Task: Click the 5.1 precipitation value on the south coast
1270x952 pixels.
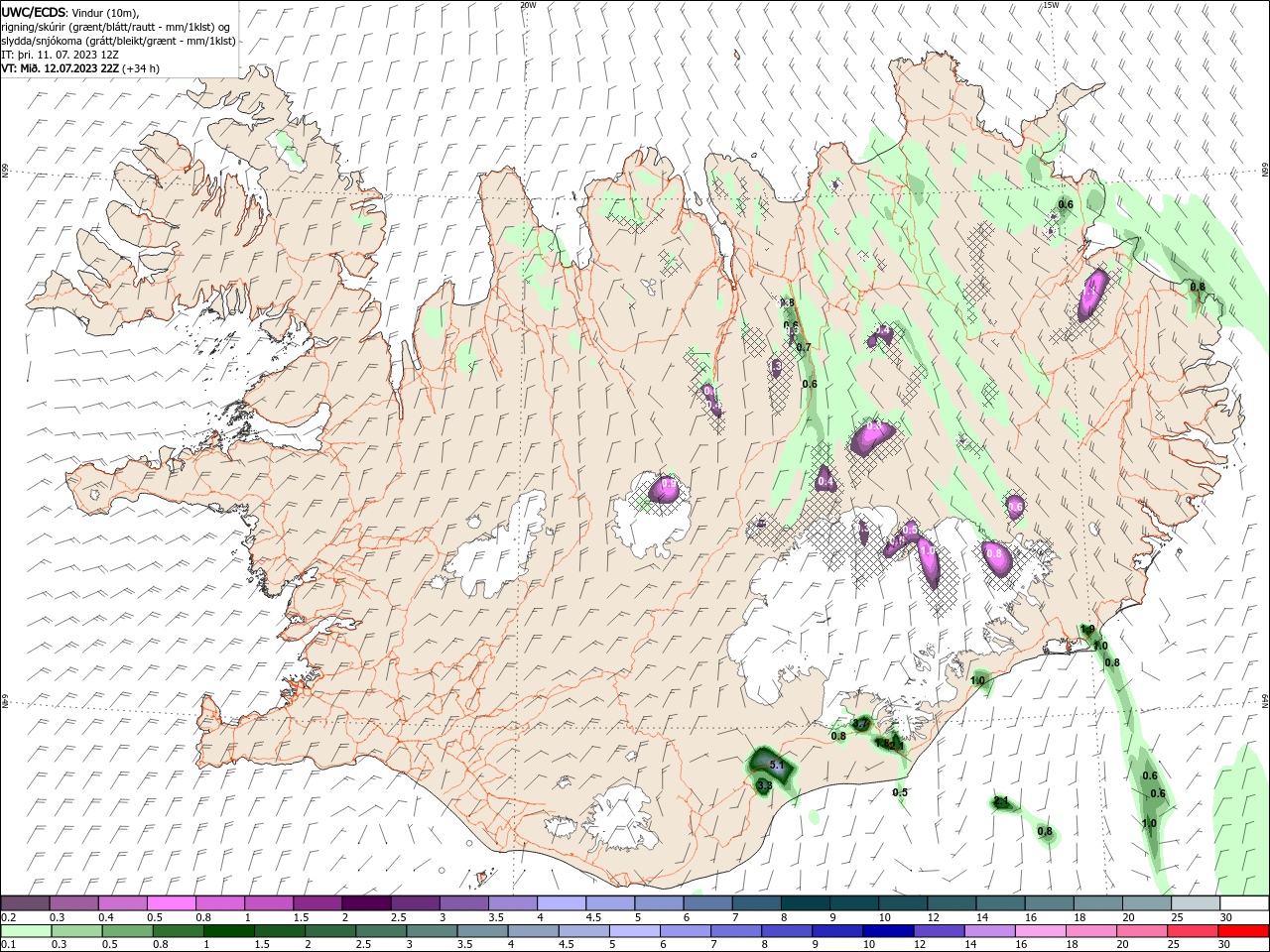Action: 777,766
